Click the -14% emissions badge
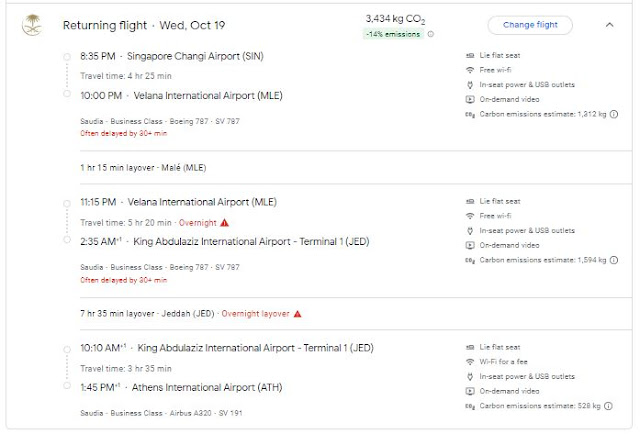Screen dimensions: 640x434 393,34
